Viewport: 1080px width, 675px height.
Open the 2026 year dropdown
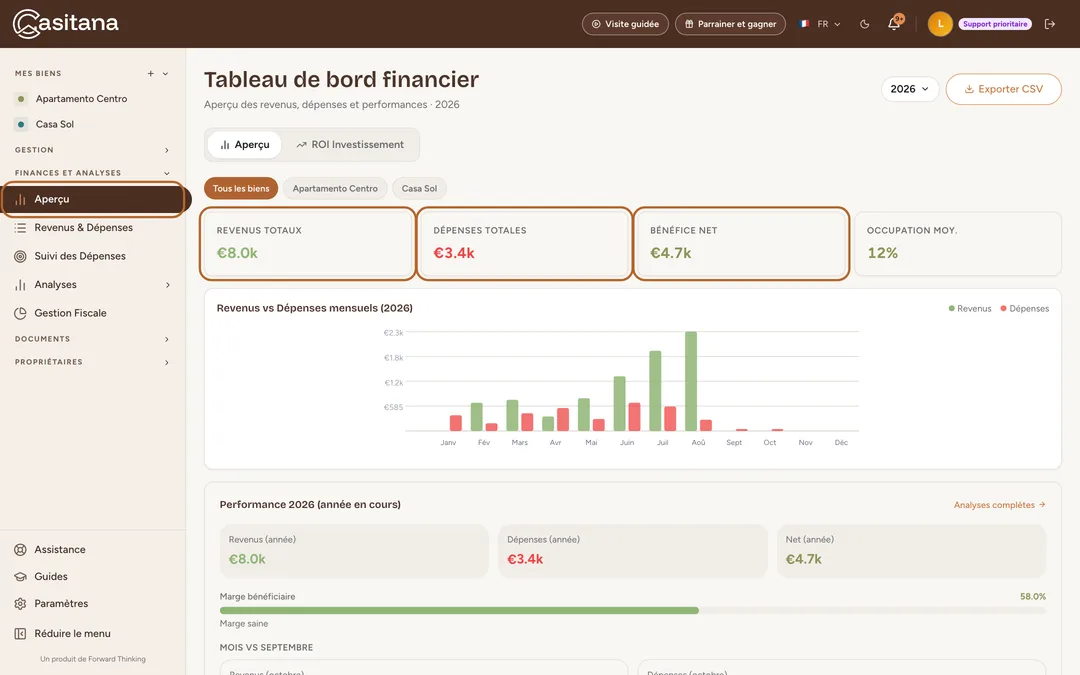[909, 89]
